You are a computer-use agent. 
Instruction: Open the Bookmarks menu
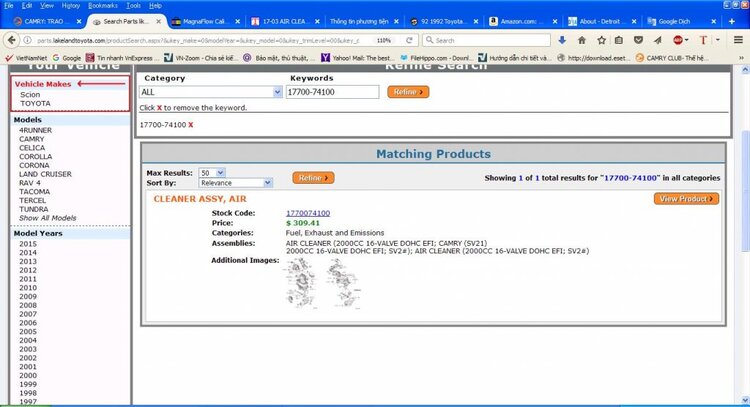(103, 6)
